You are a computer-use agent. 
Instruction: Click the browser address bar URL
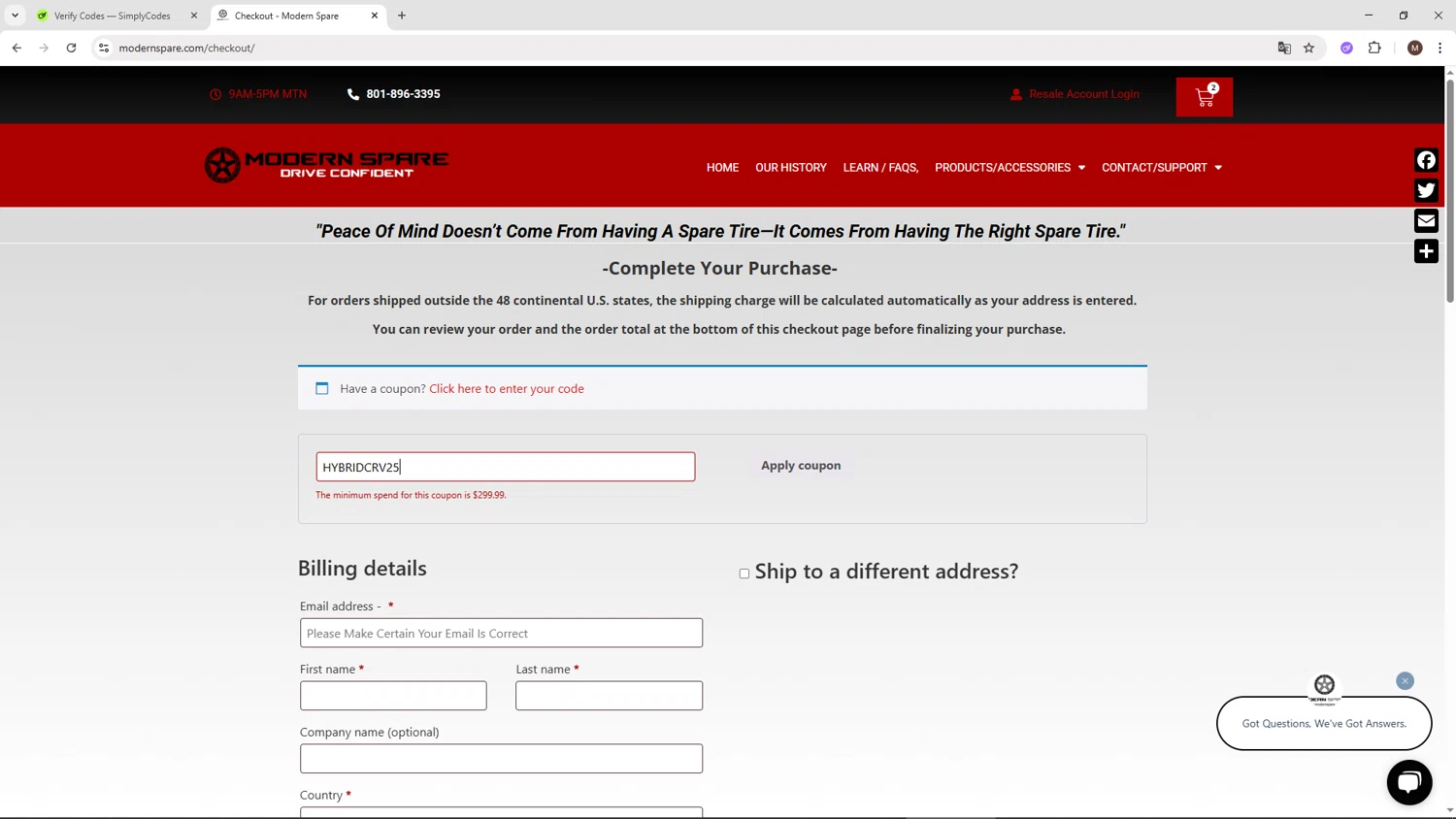[x=186, y=48]
